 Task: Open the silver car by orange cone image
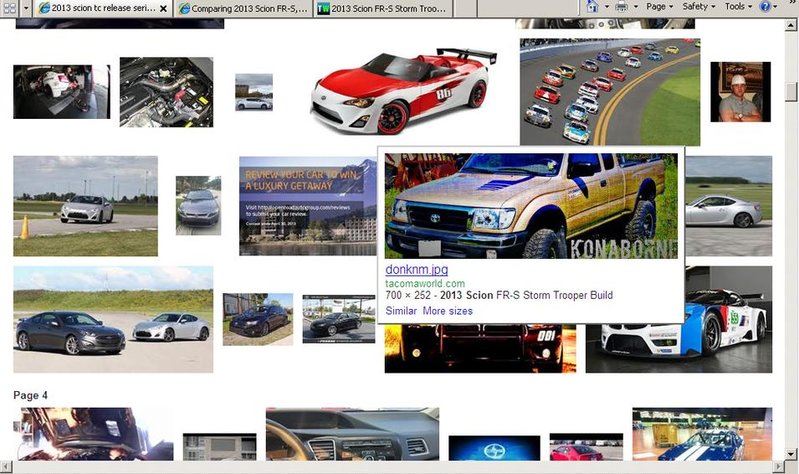coord(86,206)
